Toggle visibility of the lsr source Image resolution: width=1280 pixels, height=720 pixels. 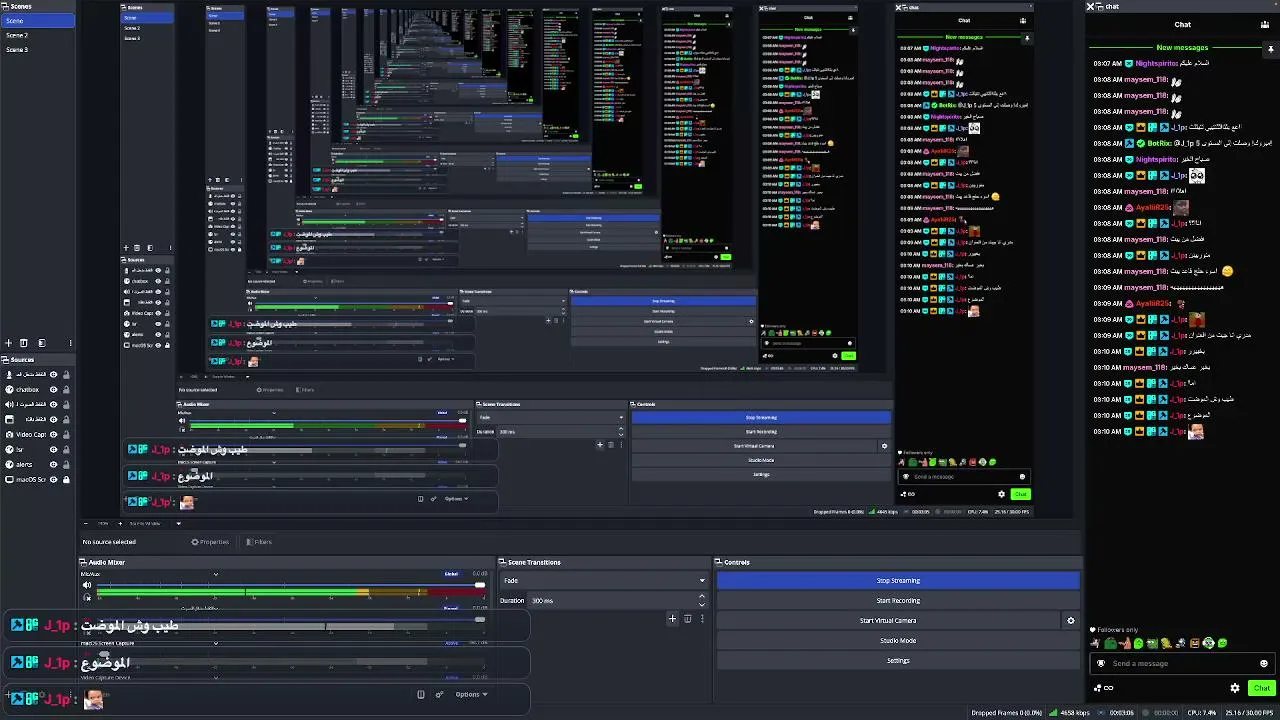53,449
